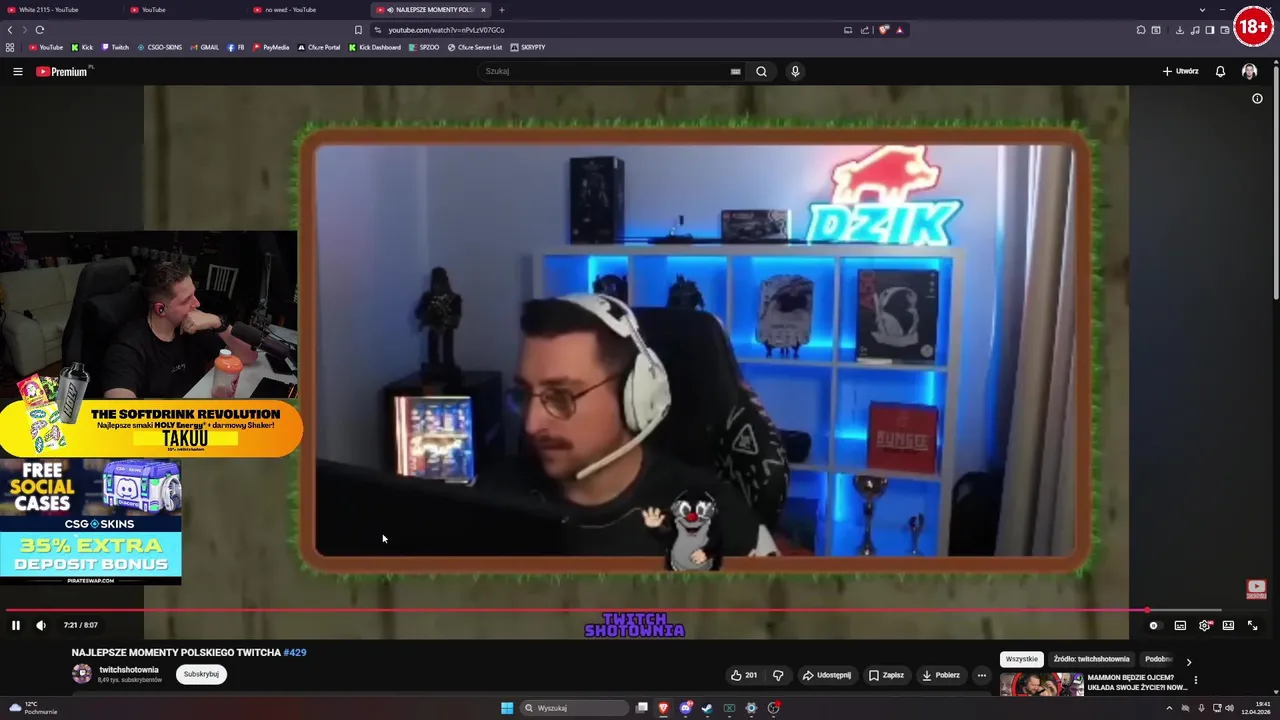The image size is (1280, 720).
Task: Open options menu for MAMMON video
Action: pos(1195,680)
